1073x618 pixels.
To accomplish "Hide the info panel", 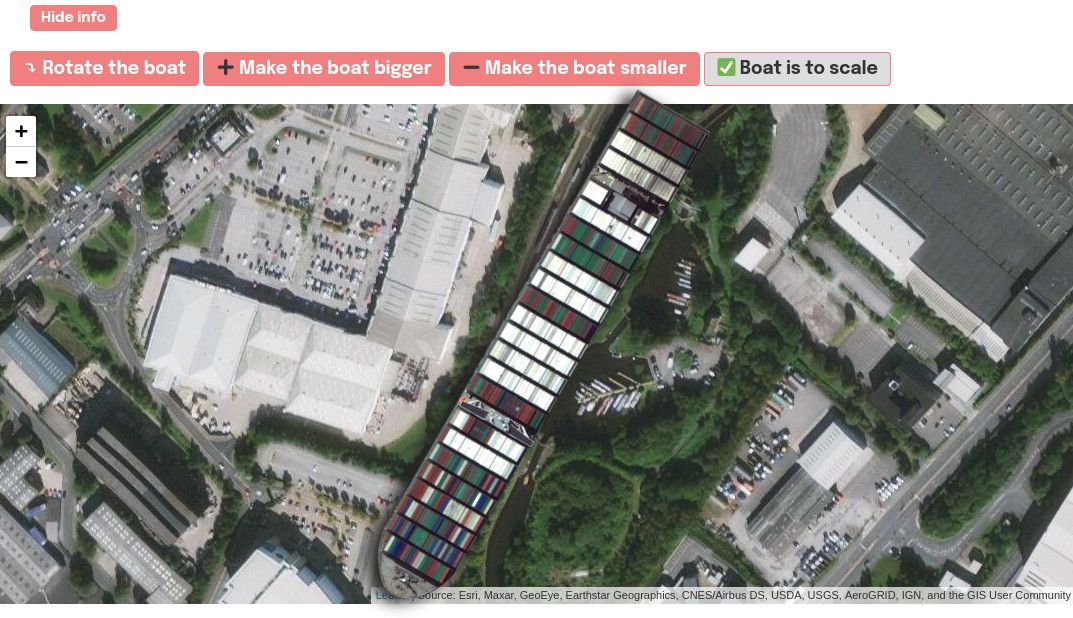I will point(73,17).
